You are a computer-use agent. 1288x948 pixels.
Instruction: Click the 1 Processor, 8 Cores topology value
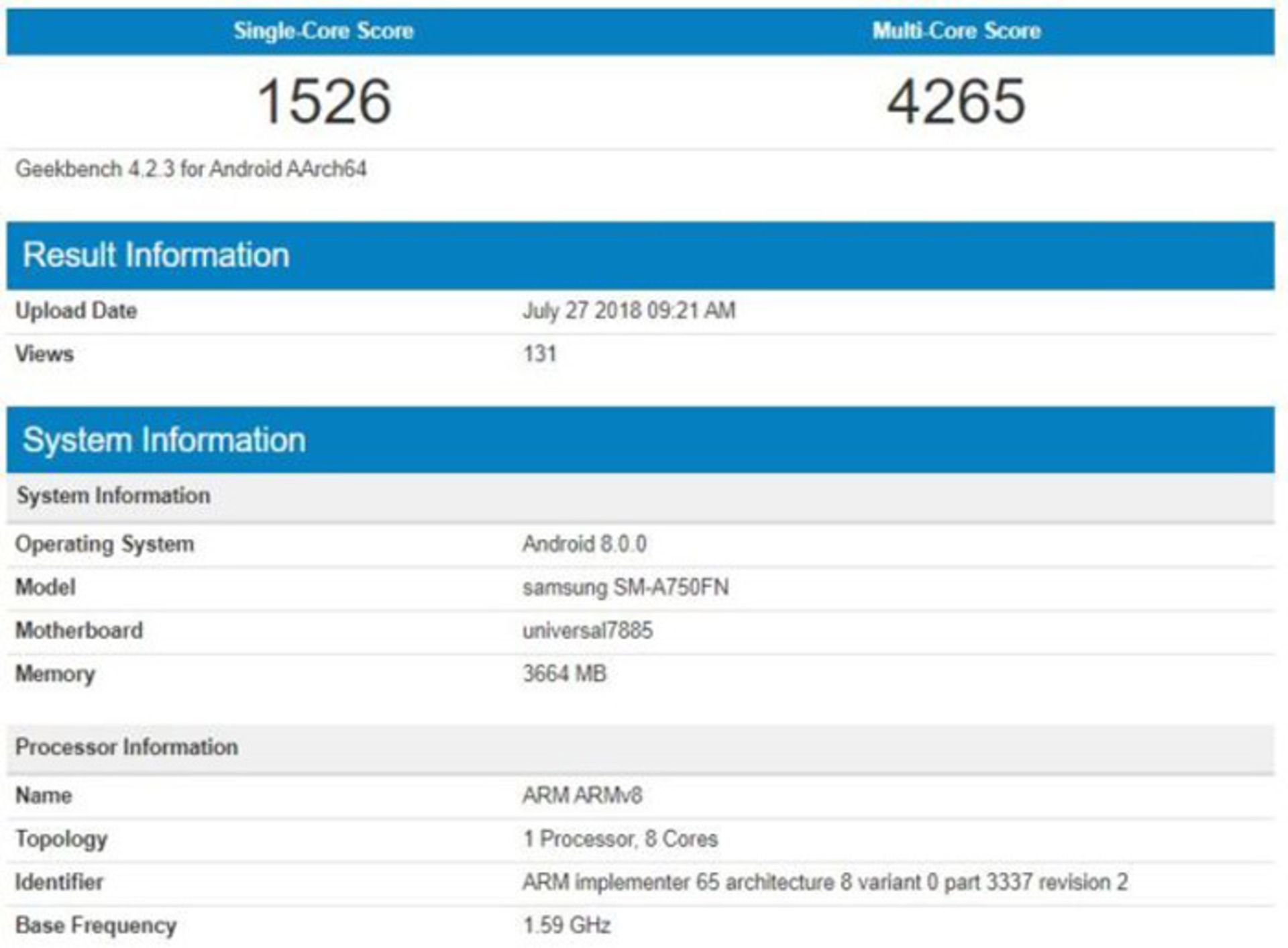click(x=620, y=839)
